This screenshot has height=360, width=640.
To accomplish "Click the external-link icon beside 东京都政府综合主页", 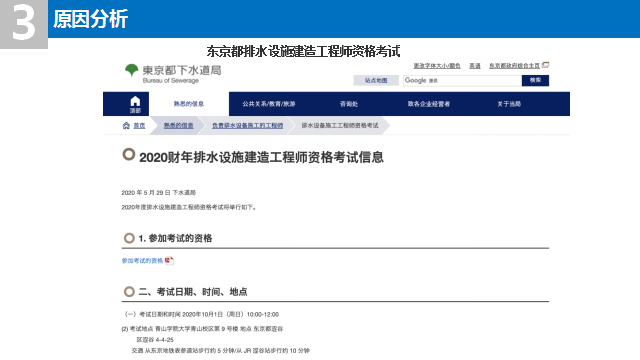I will (545, 65).
